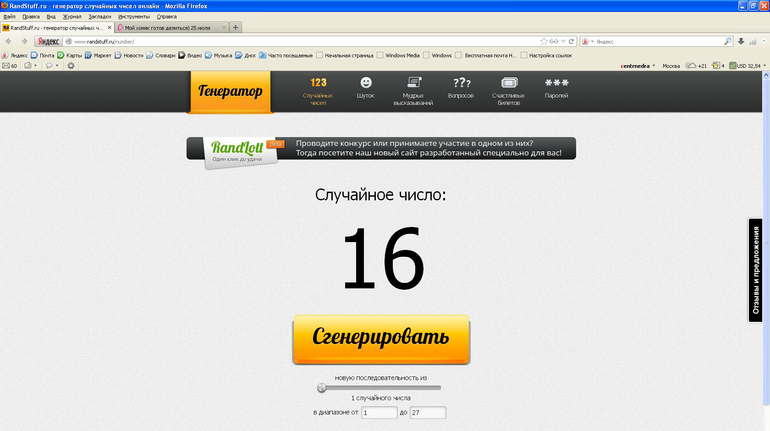Open the Бесплатная почта bookmark
Viewport: 770px width, 431px height.
(x=486, y=55)
